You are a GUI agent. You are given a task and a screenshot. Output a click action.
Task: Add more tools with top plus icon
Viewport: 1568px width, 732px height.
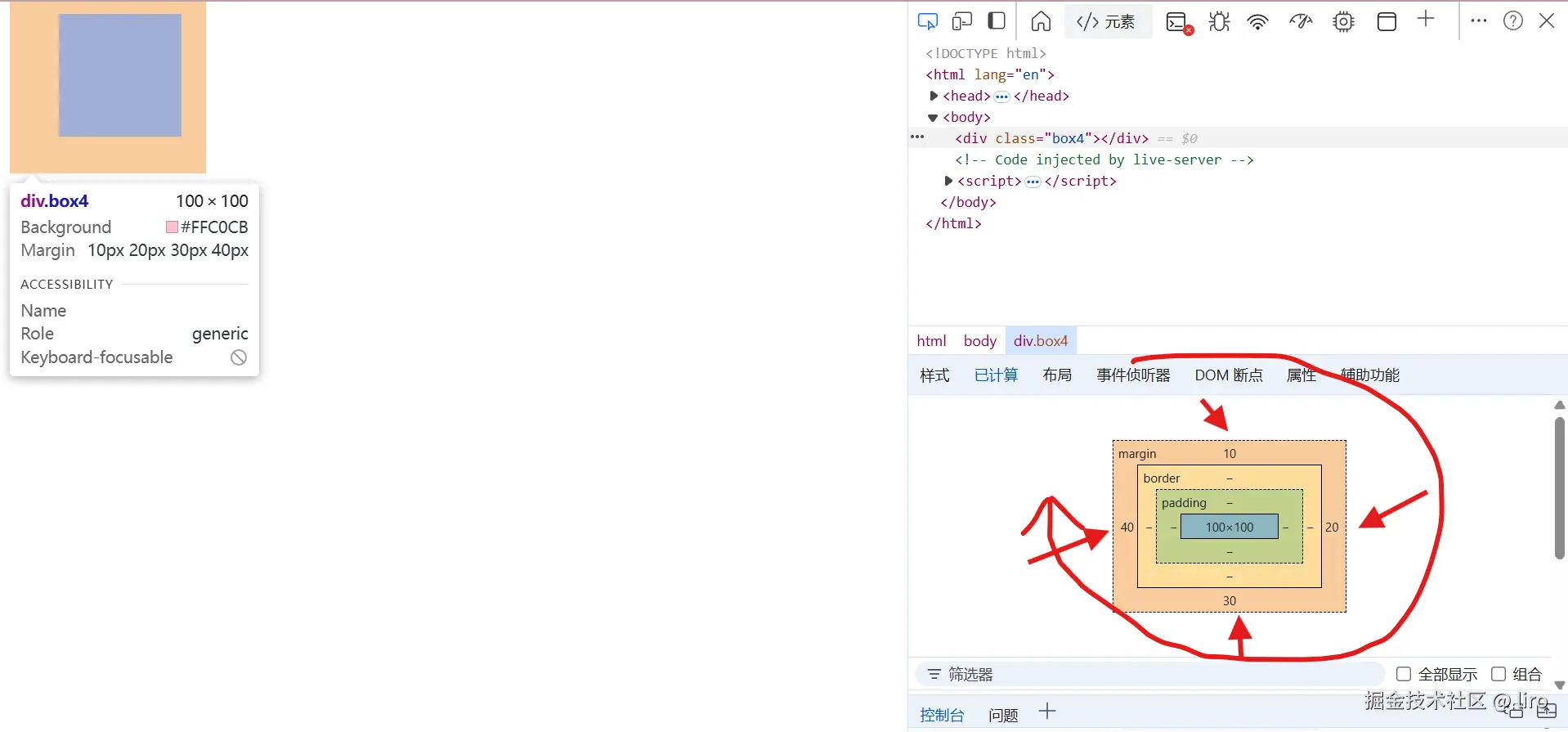click(x=1426, y=20)
